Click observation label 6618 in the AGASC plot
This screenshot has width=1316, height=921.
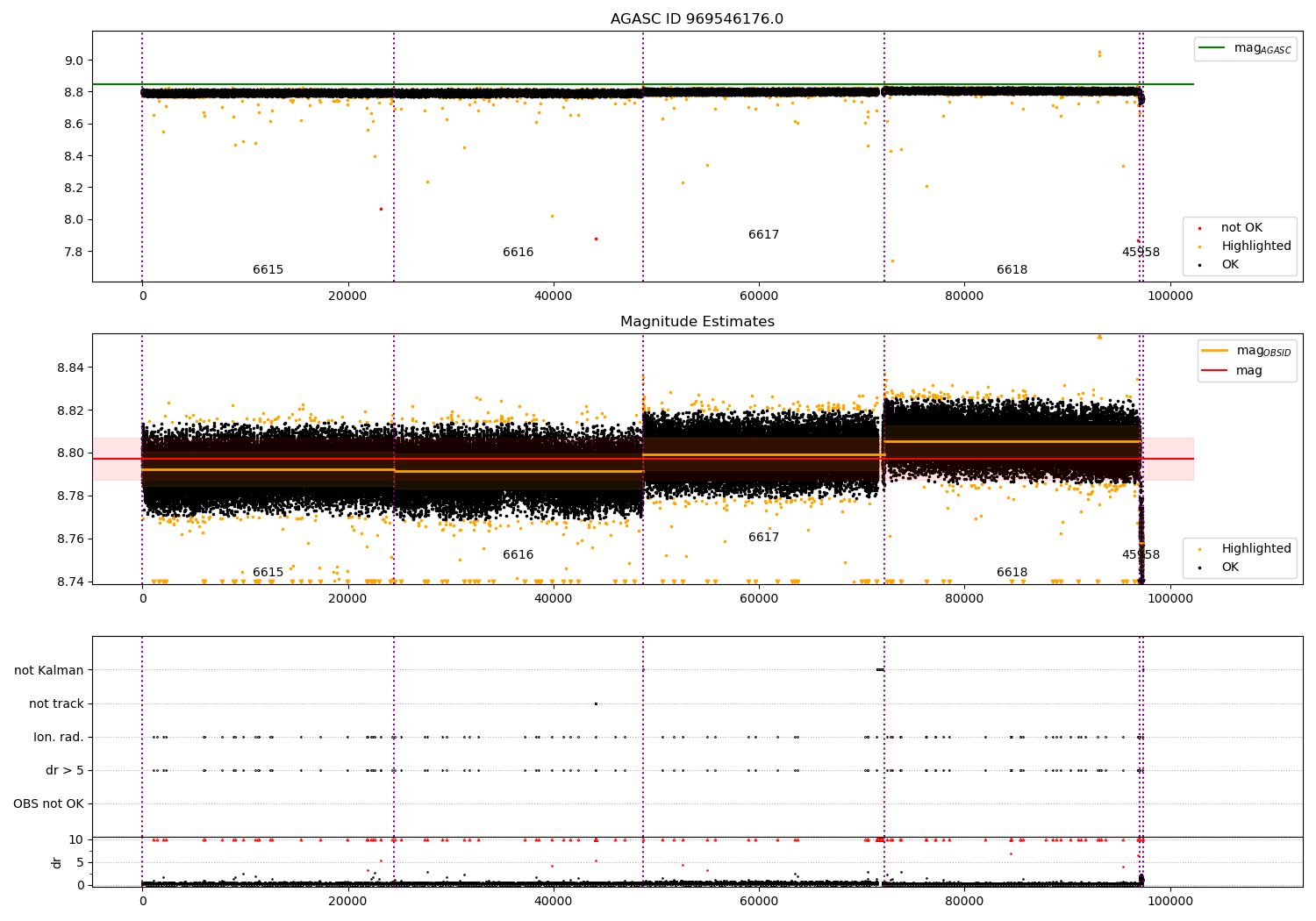(1012, 270)
